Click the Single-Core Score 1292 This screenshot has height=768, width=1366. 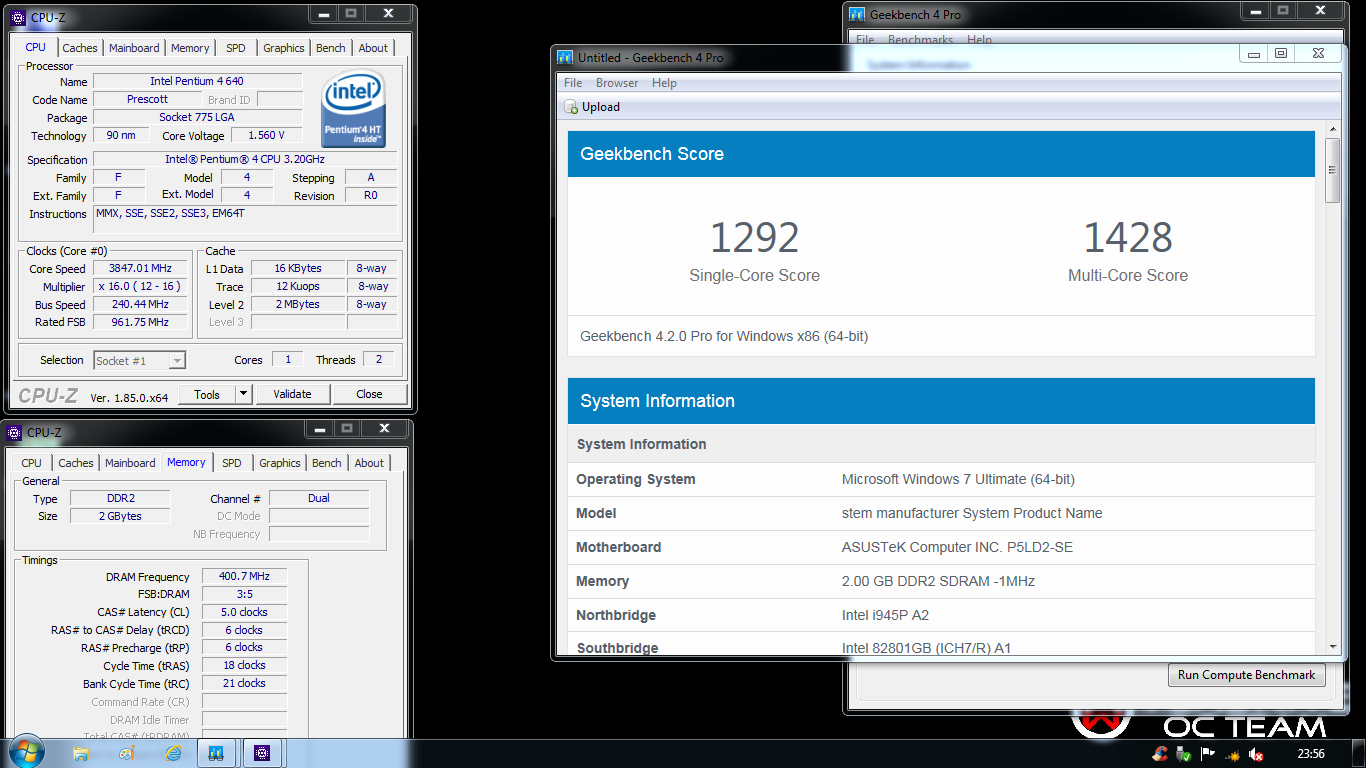coord(754,238)
